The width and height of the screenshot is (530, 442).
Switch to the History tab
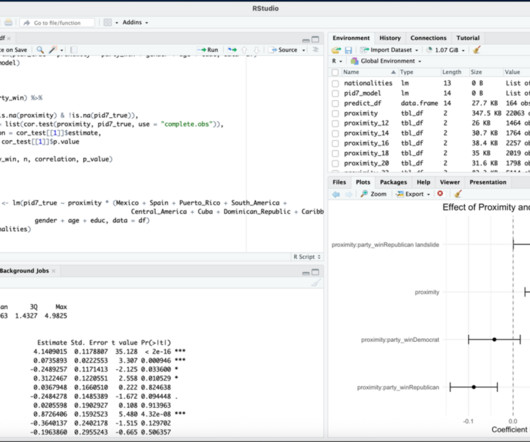tap(390, 38)
